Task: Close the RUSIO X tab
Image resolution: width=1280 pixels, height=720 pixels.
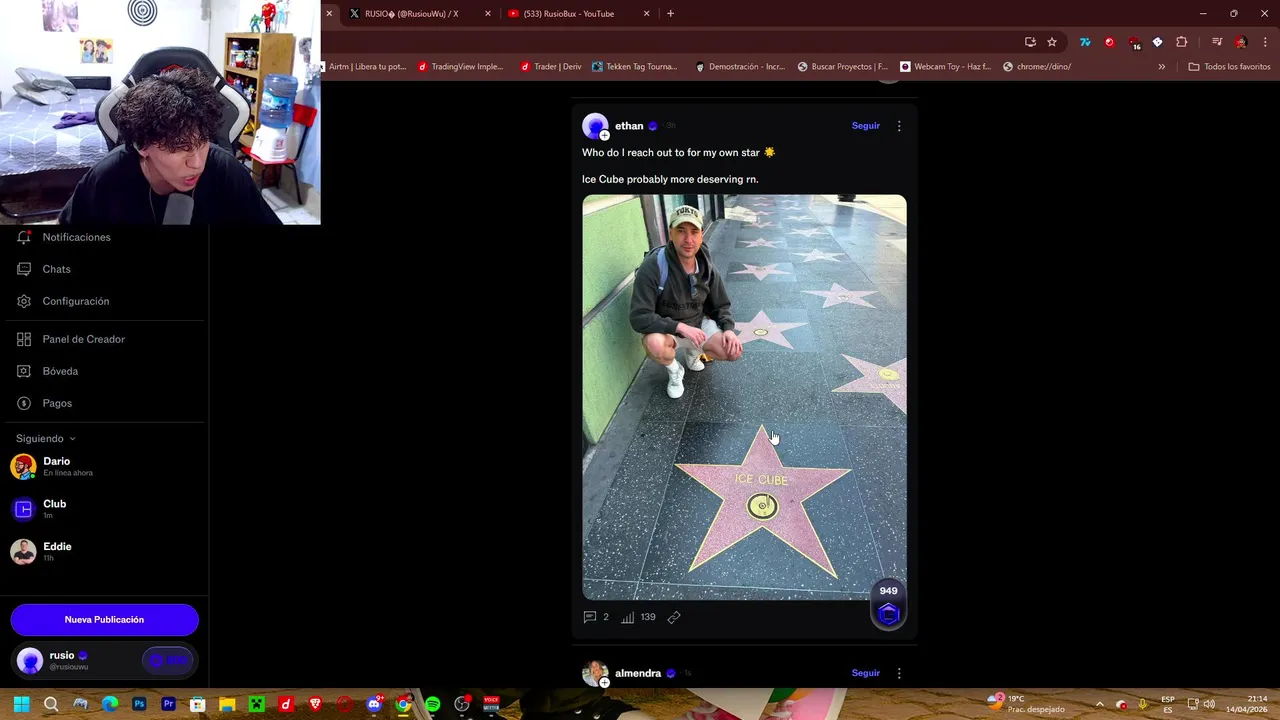Action: click(x=488, y=14)
